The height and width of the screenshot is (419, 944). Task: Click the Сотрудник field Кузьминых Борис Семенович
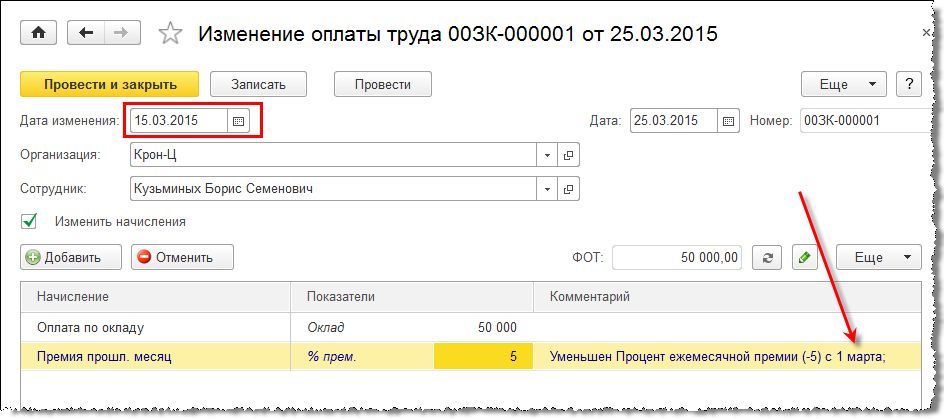[x=334, y=188]
